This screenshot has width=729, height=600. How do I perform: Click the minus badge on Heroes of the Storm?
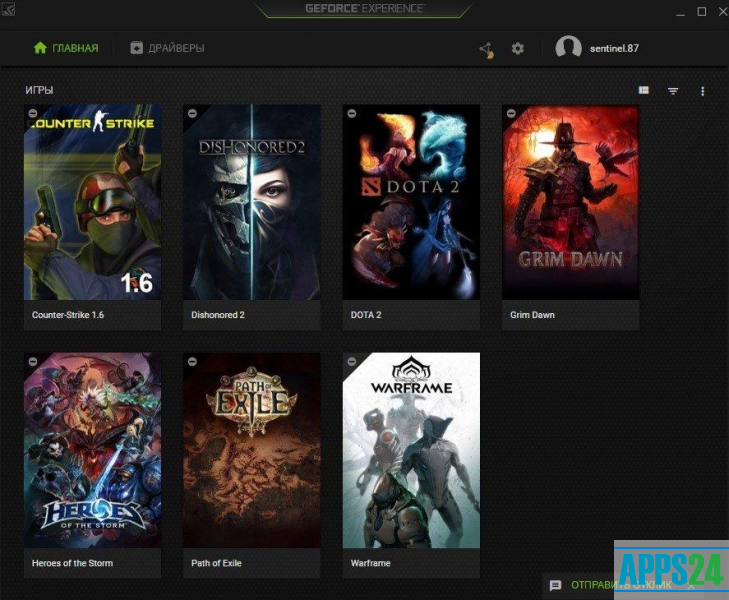point(33,361)
